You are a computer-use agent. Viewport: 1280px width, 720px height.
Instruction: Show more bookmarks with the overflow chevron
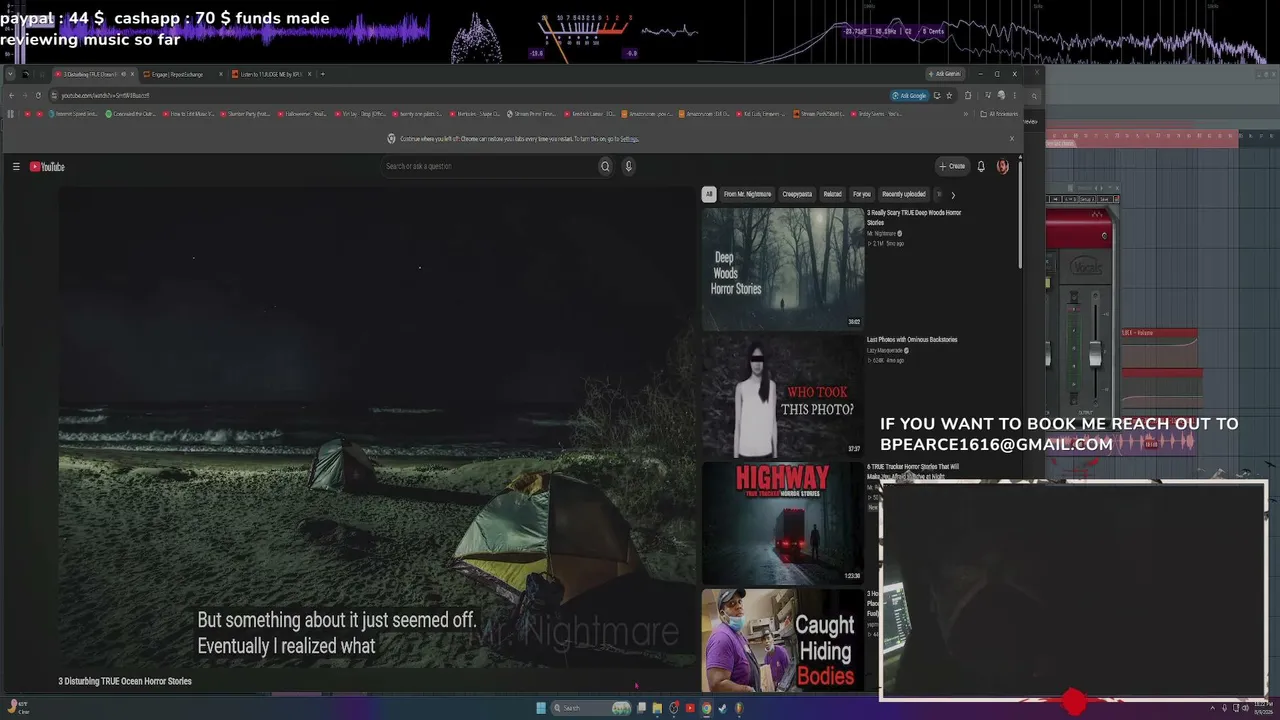(x=966, y=114)
